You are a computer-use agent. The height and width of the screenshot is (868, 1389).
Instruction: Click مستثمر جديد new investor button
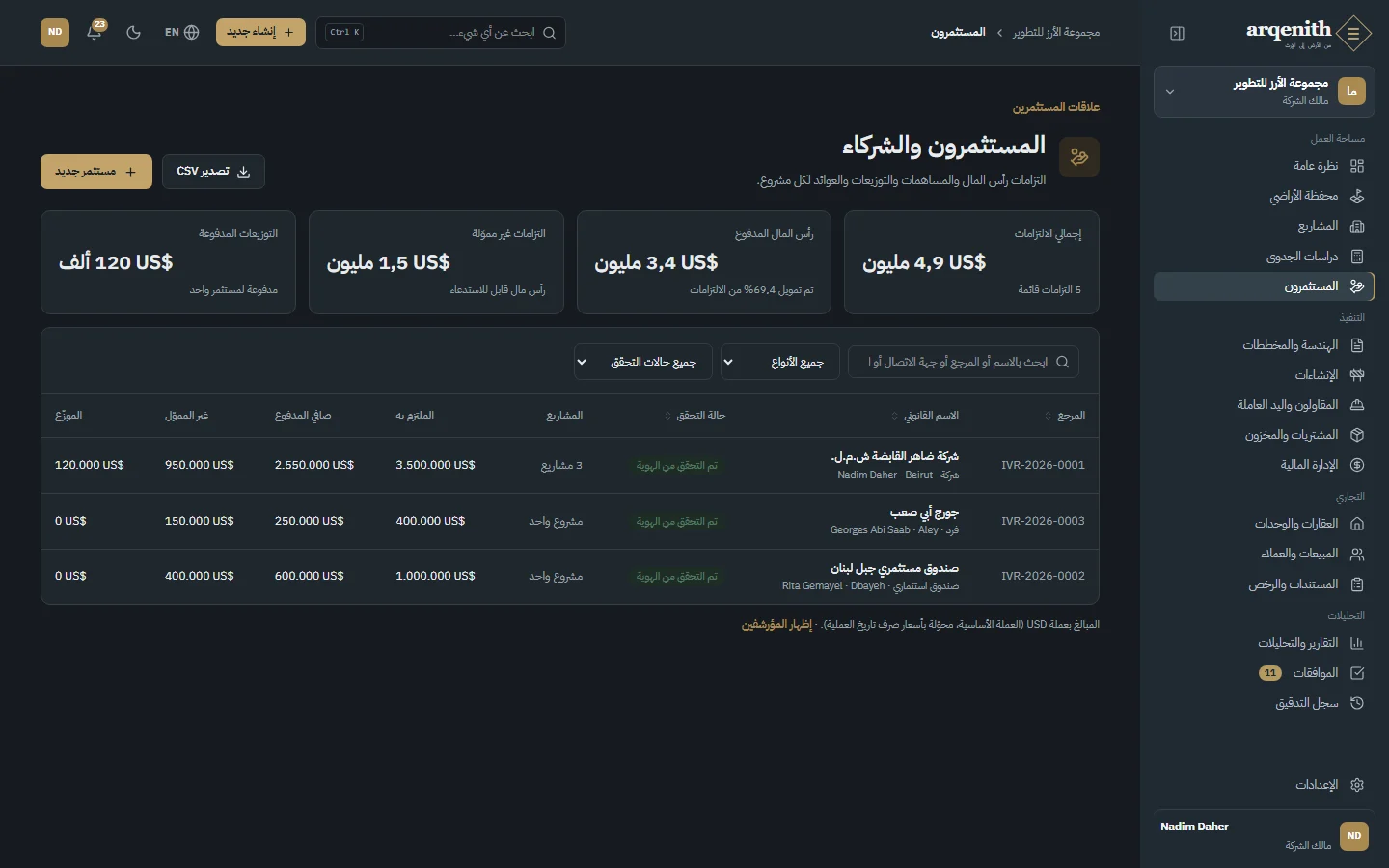[x=96, y=172]
